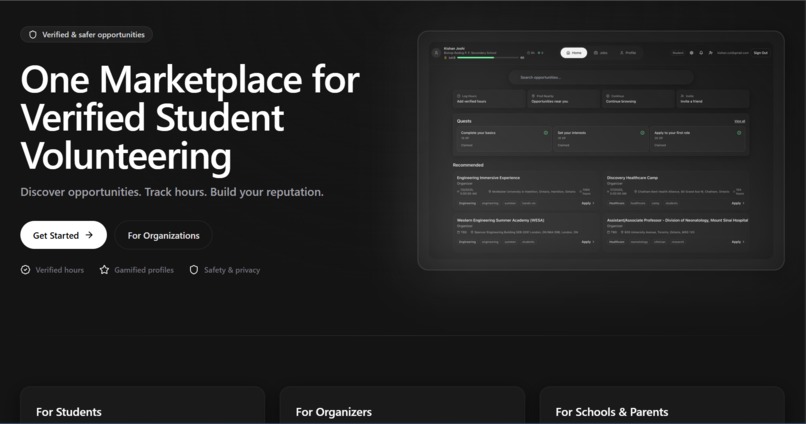Image resolution: width=806 pixels, height=424 pixels.
Task: Click View all link in Quests section
Action: click(739, 121)
